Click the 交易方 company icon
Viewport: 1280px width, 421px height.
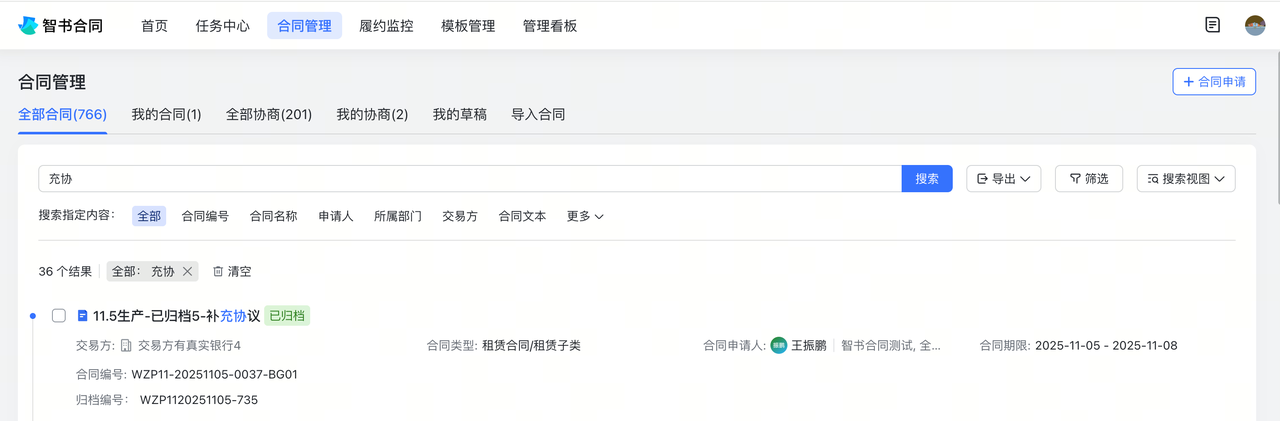[x=127, y=346]
